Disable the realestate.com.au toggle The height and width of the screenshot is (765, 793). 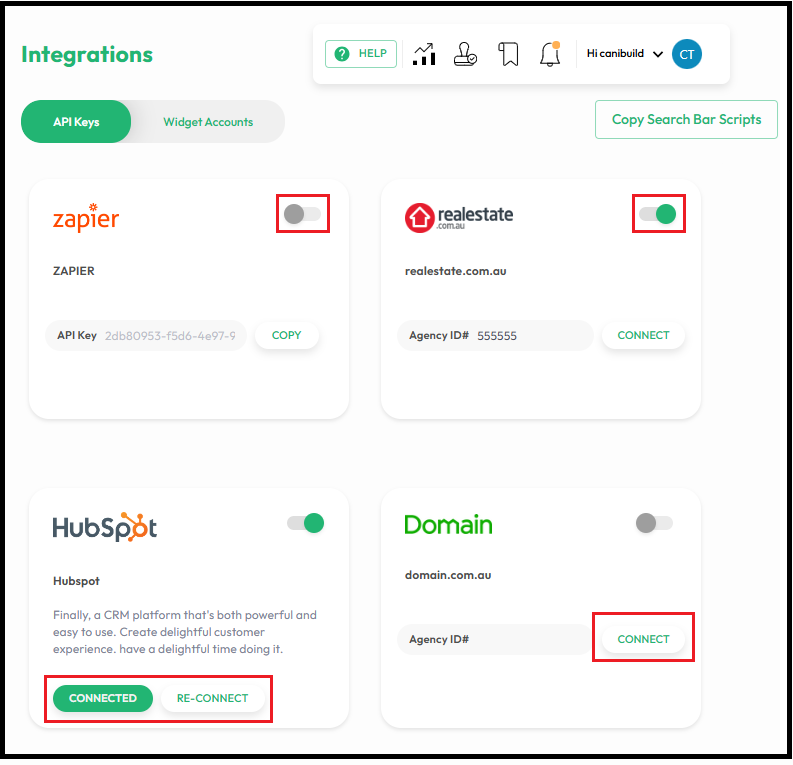tap(657, 214)
